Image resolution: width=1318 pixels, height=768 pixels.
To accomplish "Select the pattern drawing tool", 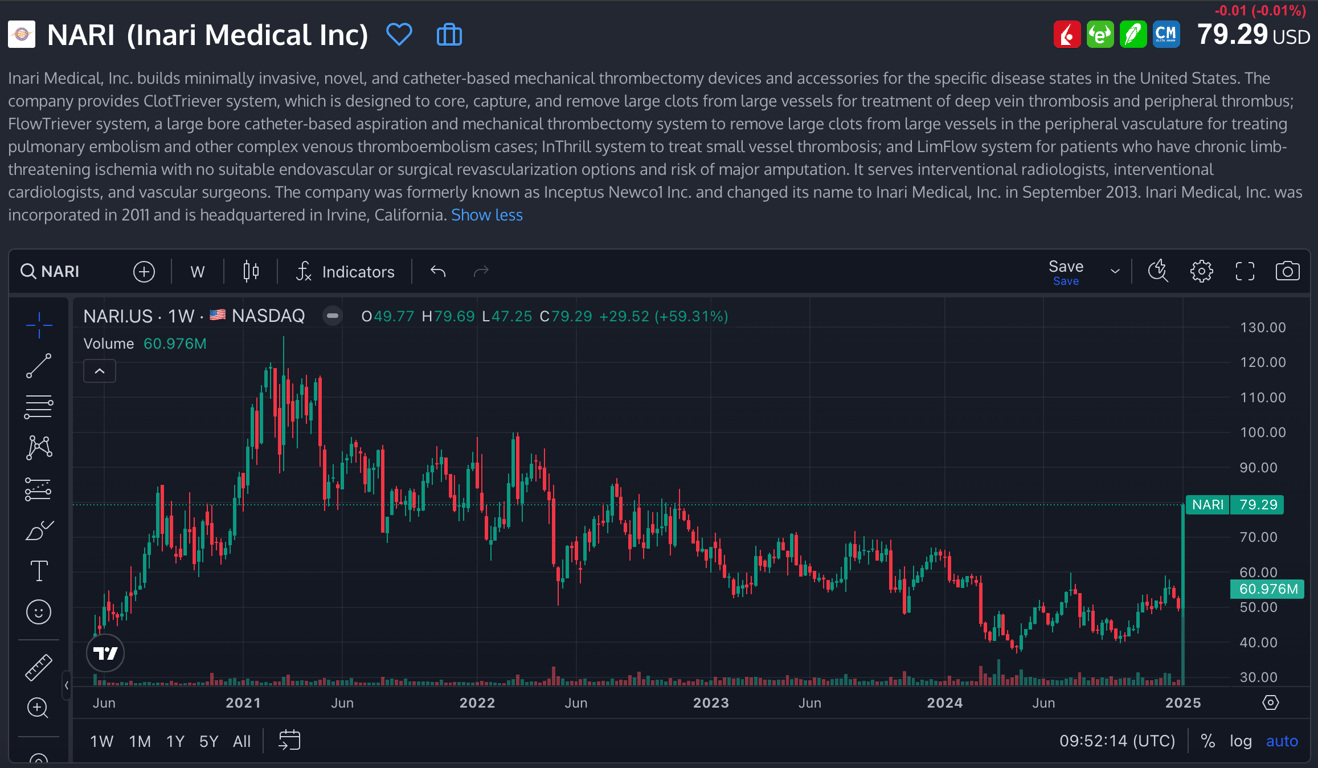I will (x=39, y=448).
